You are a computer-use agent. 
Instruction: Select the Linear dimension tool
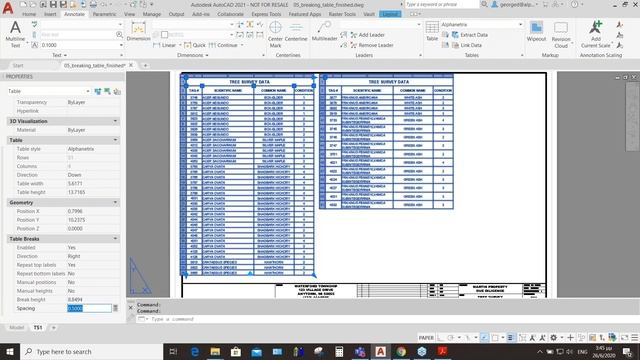(x=164, y=45)
